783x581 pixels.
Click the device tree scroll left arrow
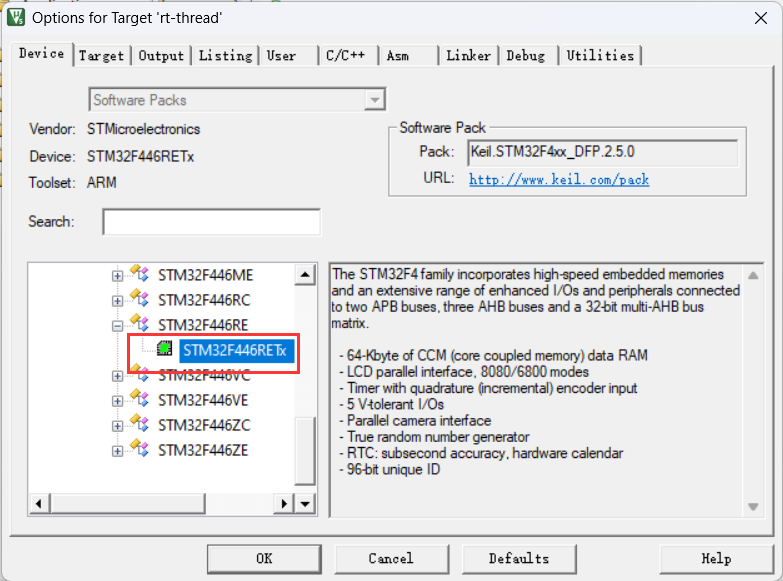[x=39, y=504]
